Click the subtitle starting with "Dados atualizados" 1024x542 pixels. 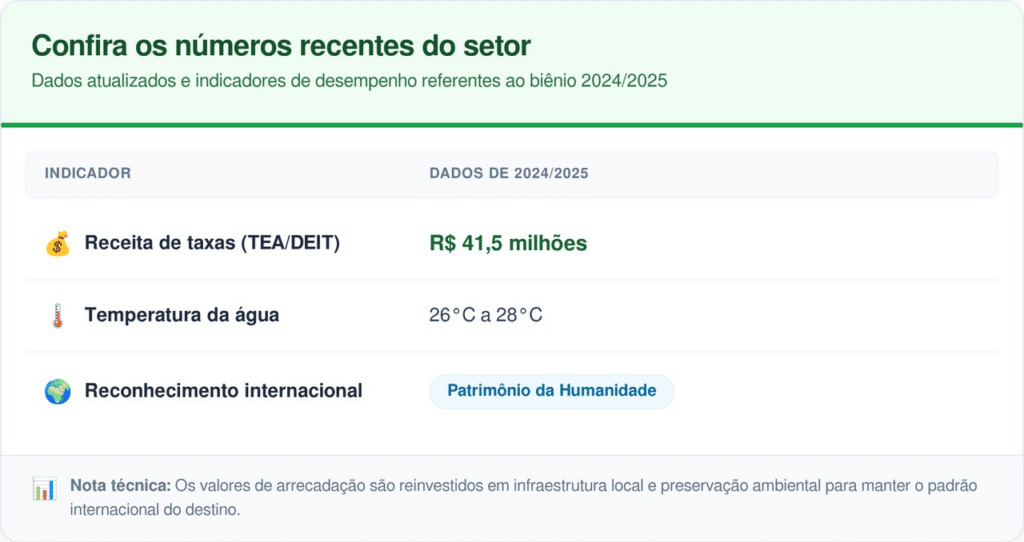click(x=349, y=81)
